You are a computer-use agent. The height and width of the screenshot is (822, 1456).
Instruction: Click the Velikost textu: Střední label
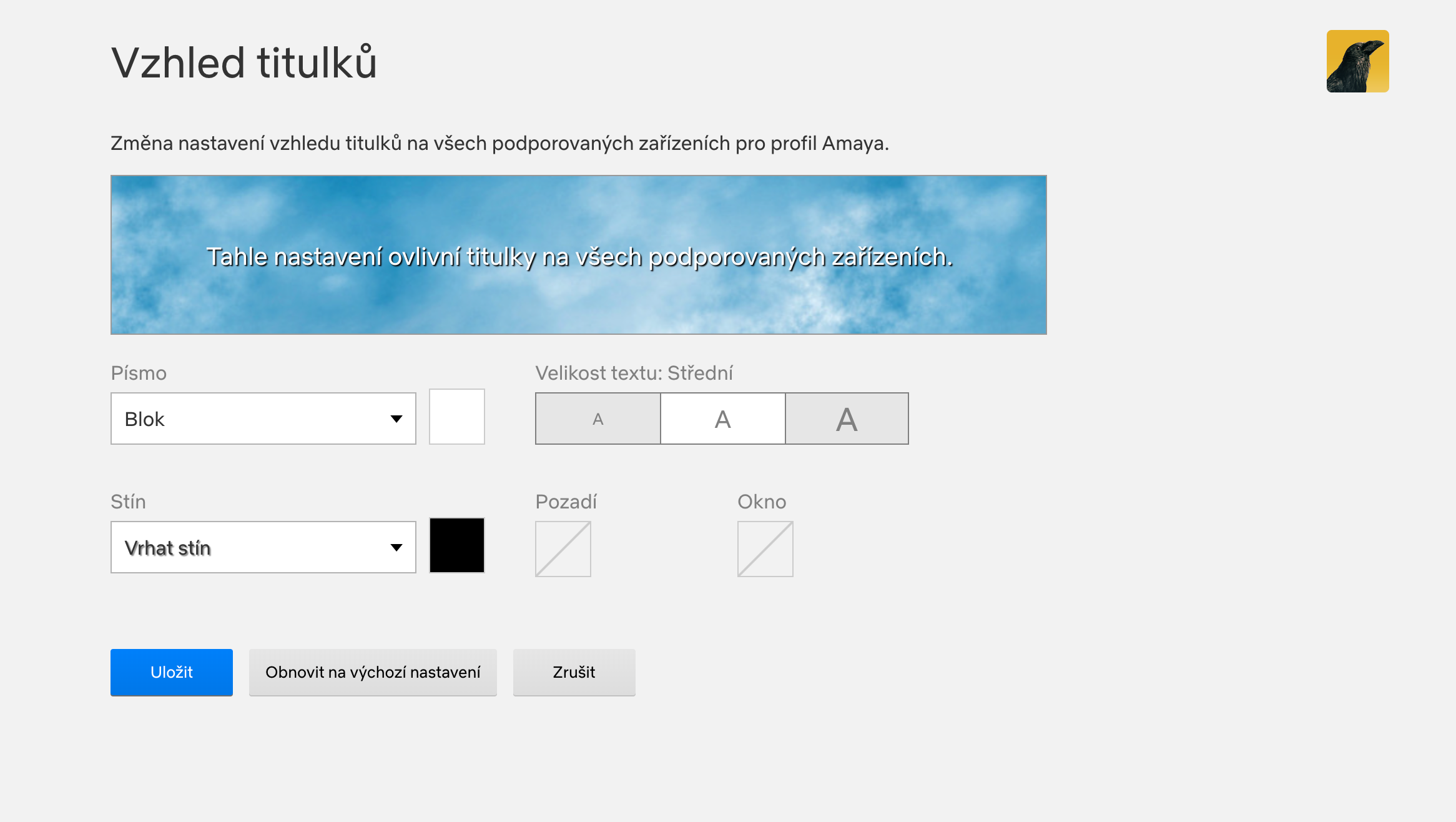pos(634,373)
